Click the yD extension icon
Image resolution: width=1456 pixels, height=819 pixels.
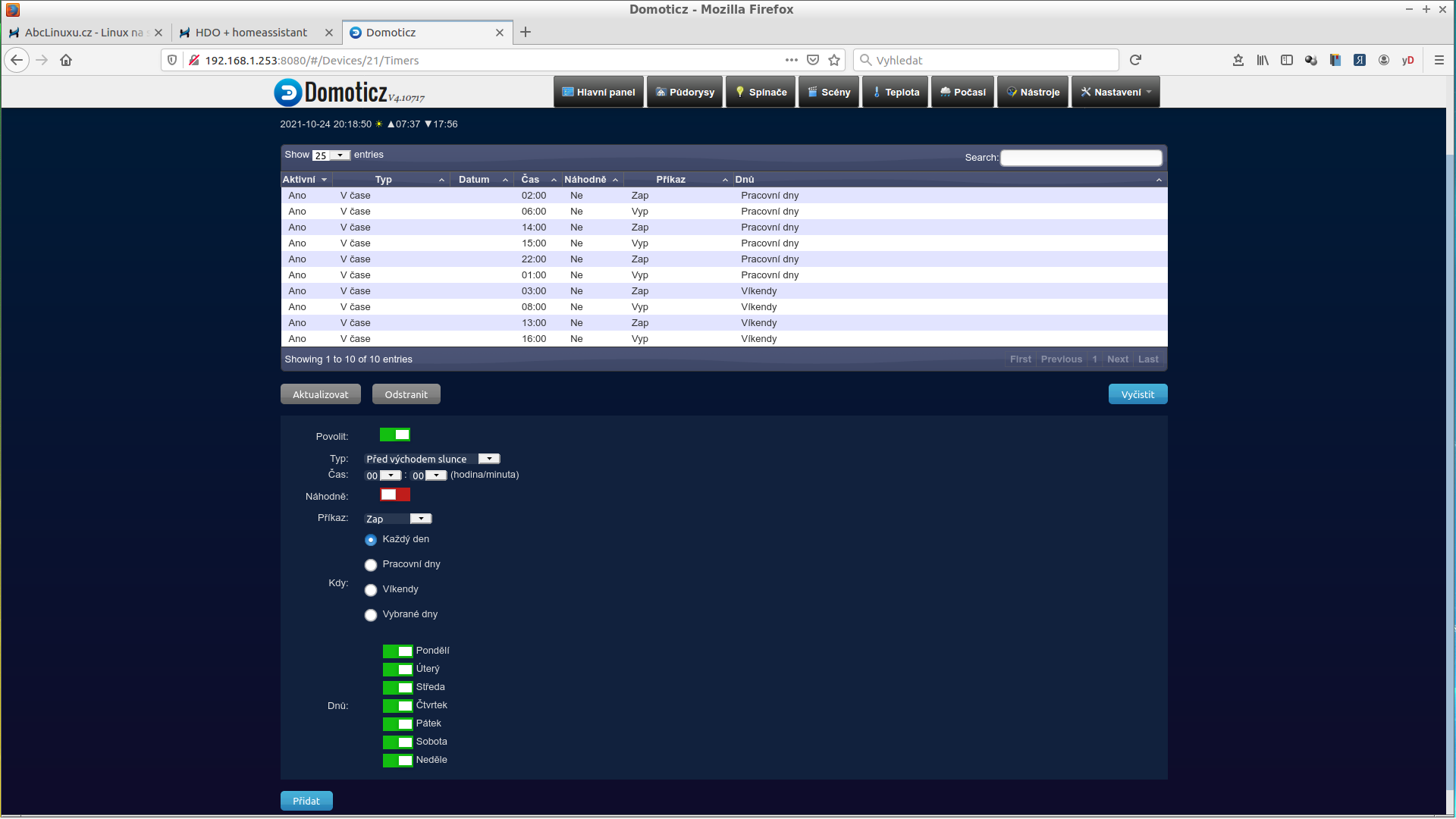pyautogui.click(x=1408, y=60)
